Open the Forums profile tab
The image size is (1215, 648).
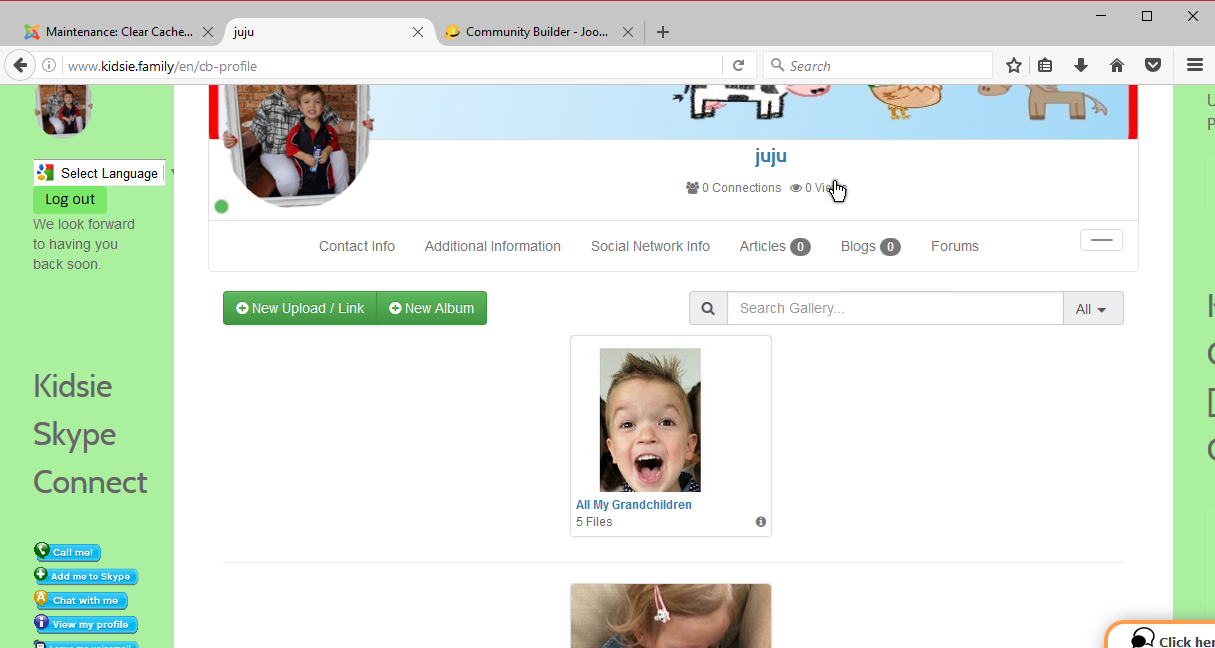click(955, 246)
